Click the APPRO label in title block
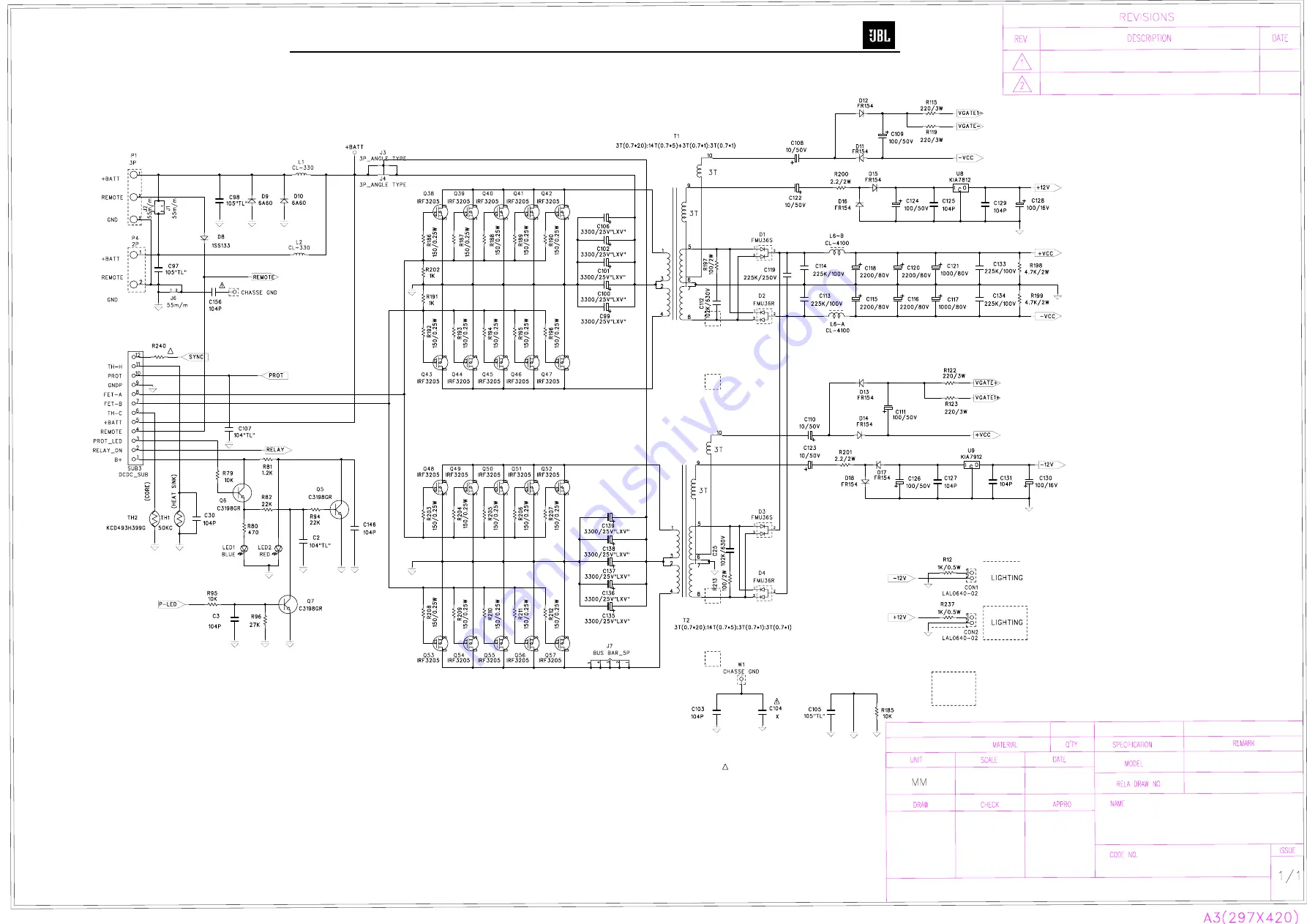This screenshot has height=924, width=1307. pyautogui.click(x=1062, y=804)
